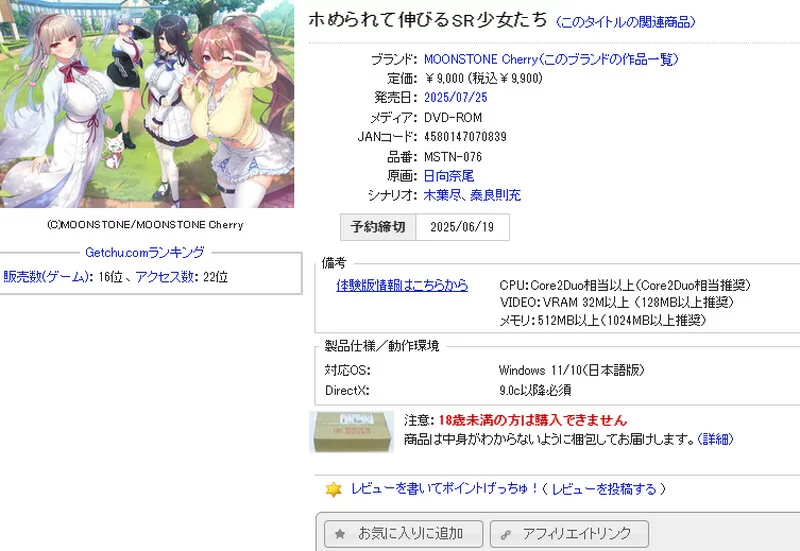This screenshot has width=800, height=551.
Task: Click the 9.0c以降必須 DirectX value
Action: coord(535,390)
